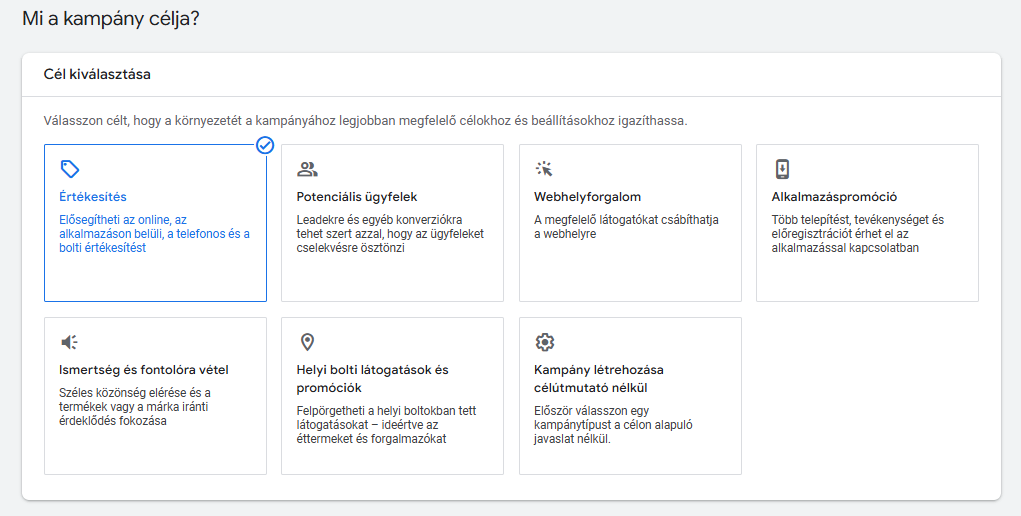
Task: Click the gear icon for campaign without guidance
Action: [544, 342]
